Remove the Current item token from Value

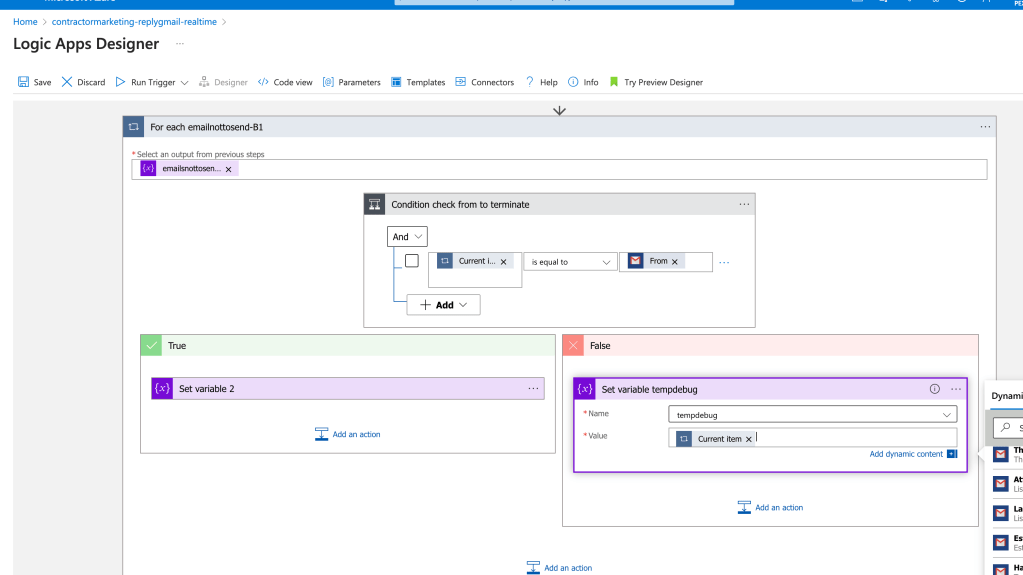(x=749, y=439)
